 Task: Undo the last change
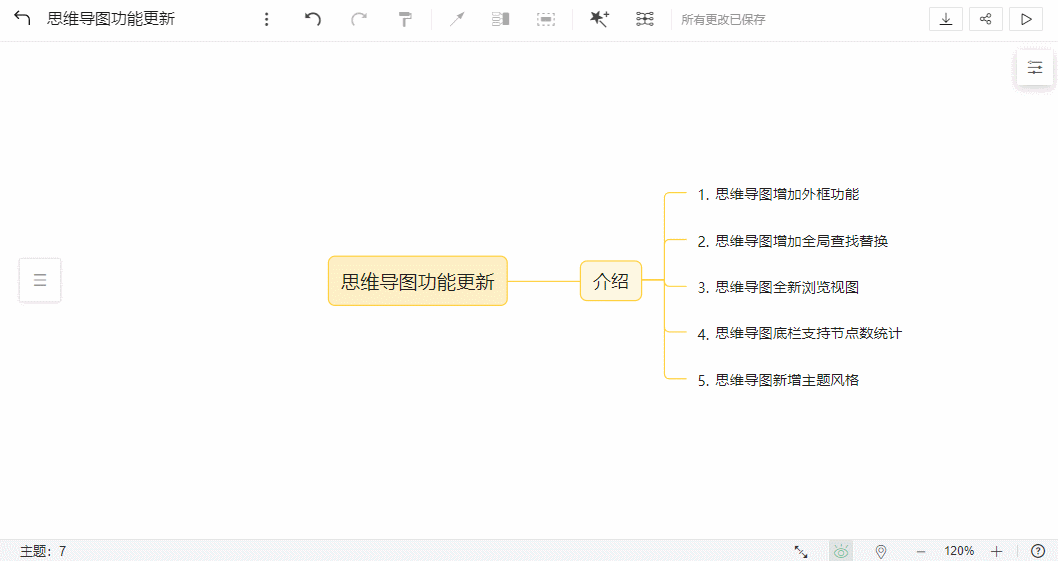tap(312, 19)
